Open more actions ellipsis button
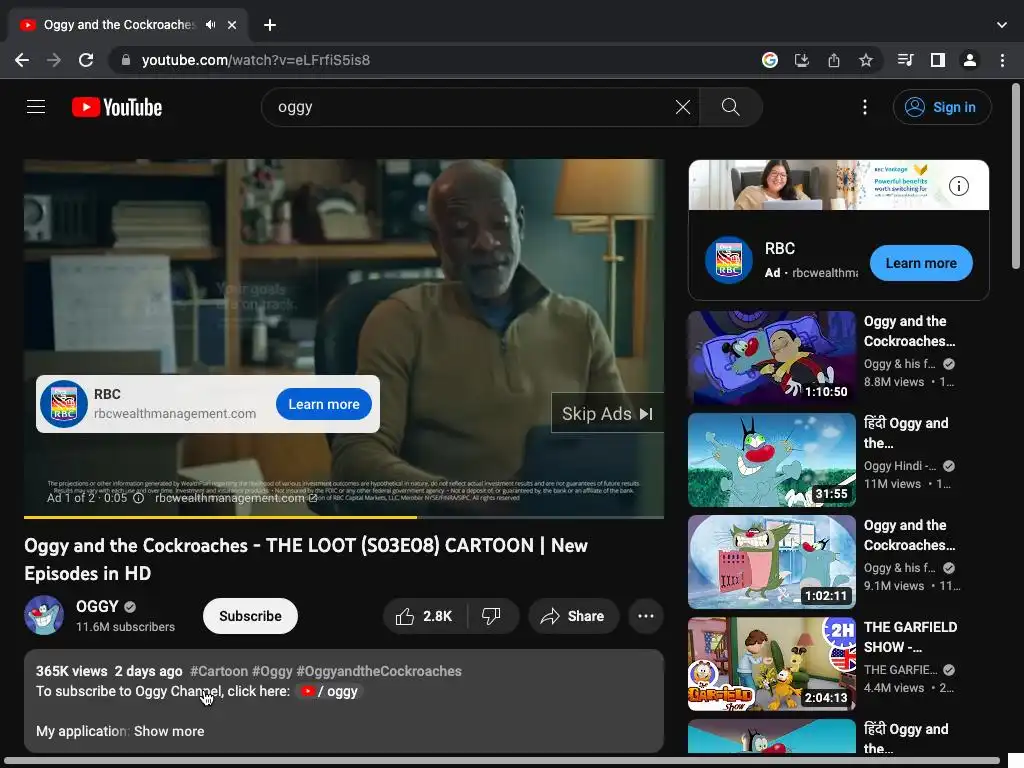This screenshot has width=1024, height=768. [x=646, y=616]
